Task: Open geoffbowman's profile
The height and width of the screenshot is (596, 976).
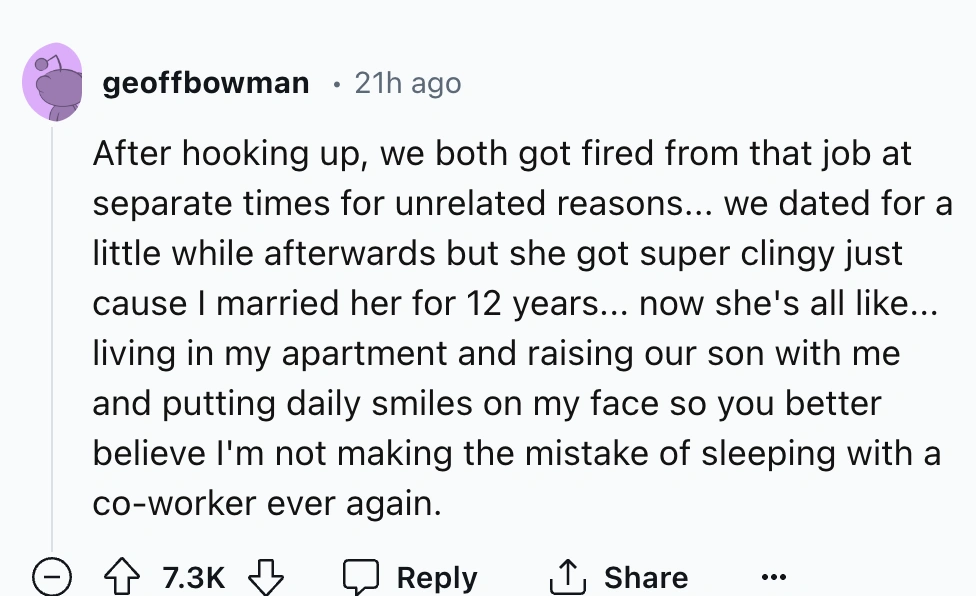Action: [206, 83]
